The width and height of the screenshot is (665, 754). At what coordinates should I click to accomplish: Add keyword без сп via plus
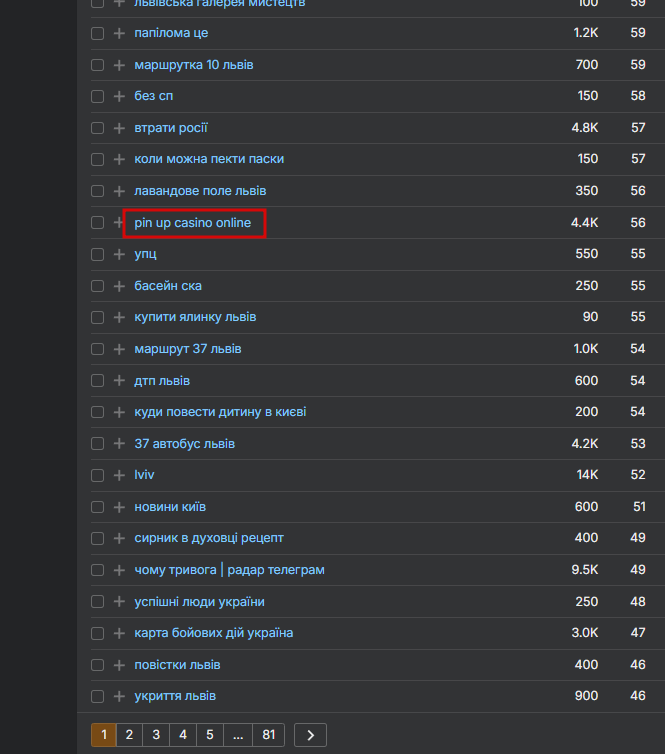[119, 96]
